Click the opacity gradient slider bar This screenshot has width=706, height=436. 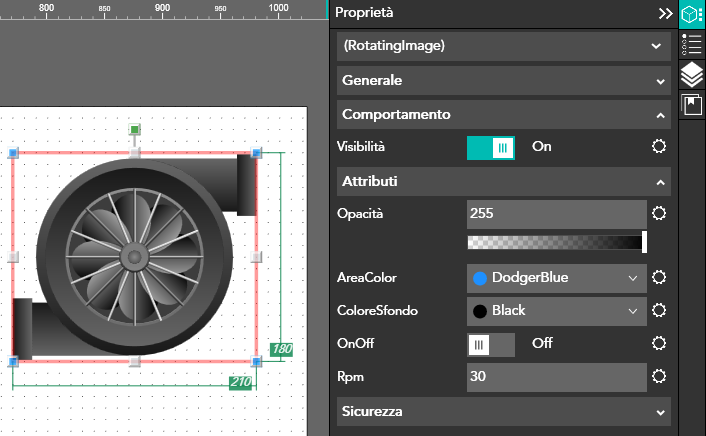tap(556, 242)
